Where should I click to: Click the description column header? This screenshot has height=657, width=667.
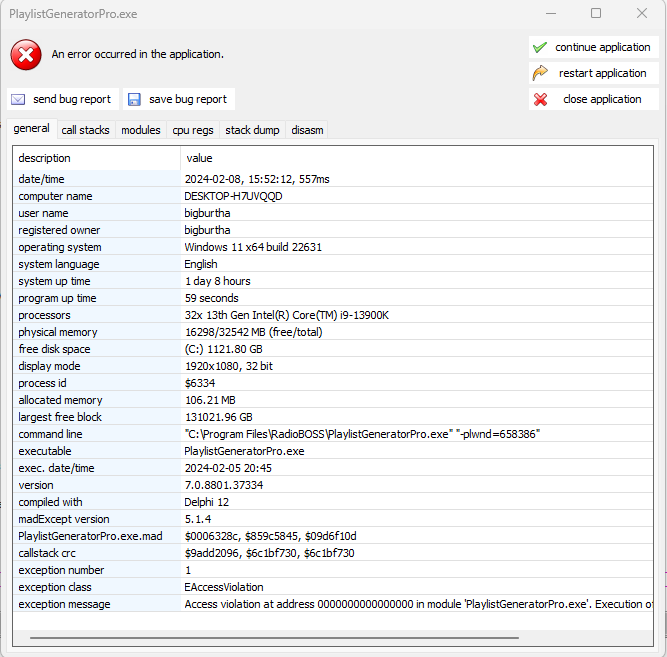coord(96,158)
